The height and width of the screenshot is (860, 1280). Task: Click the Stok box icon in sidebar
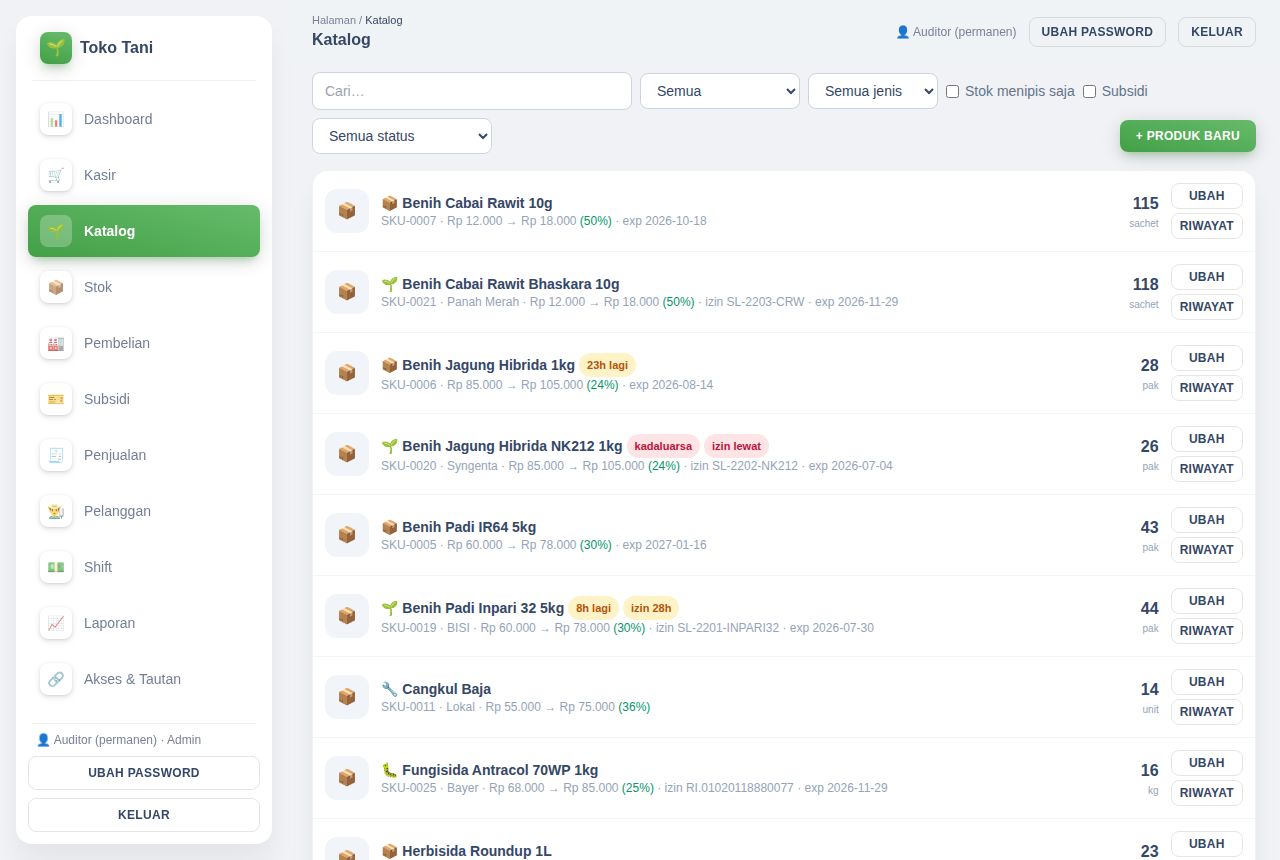click(56, 287)
